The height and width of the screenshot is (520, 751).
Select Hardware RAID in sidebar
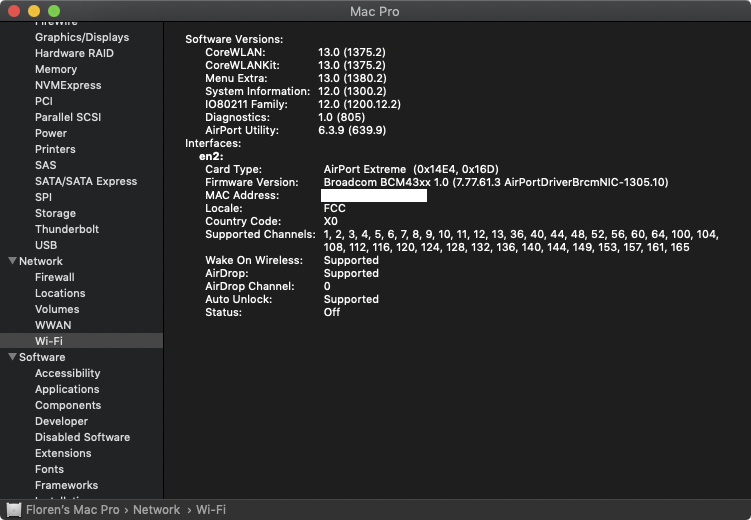74,53
